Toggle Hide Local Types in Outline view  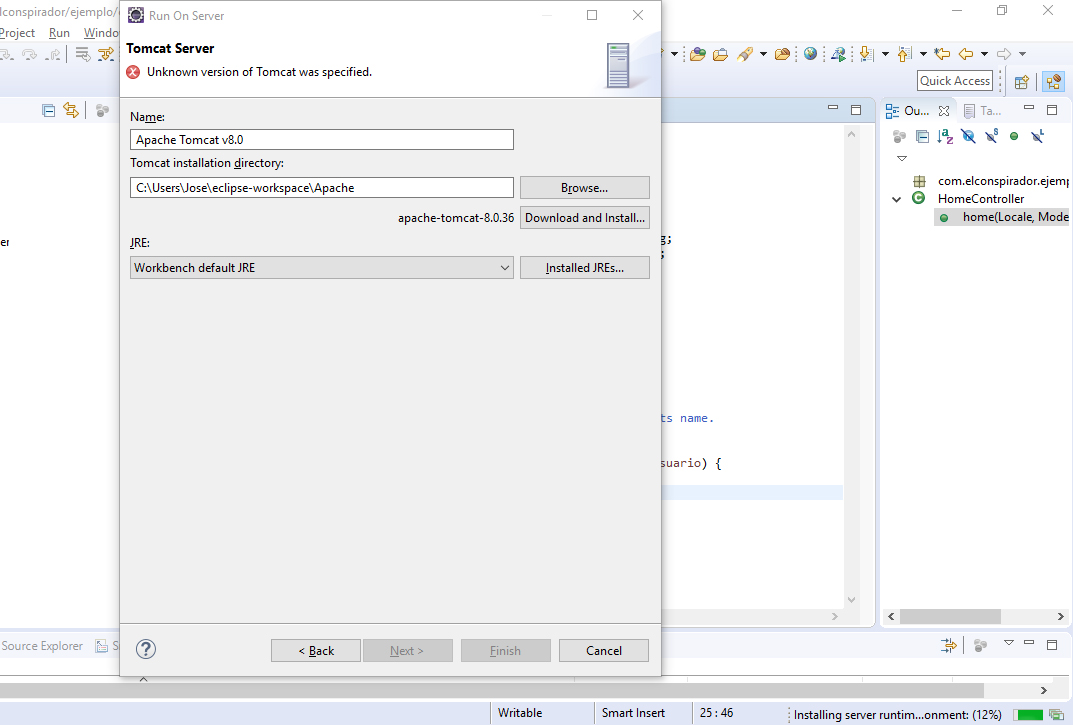(1037, 136)
